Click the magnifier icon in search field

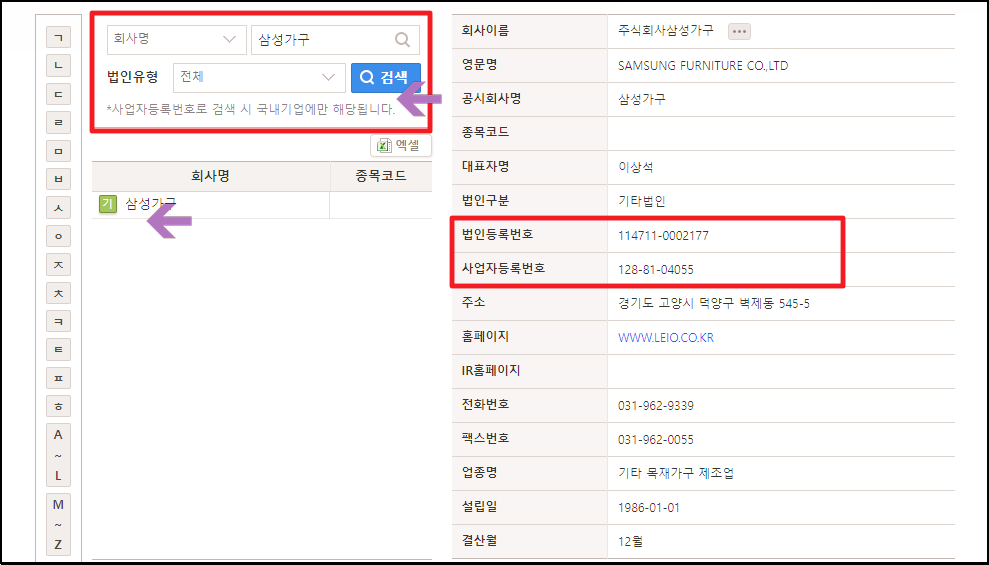coord(402,40)
